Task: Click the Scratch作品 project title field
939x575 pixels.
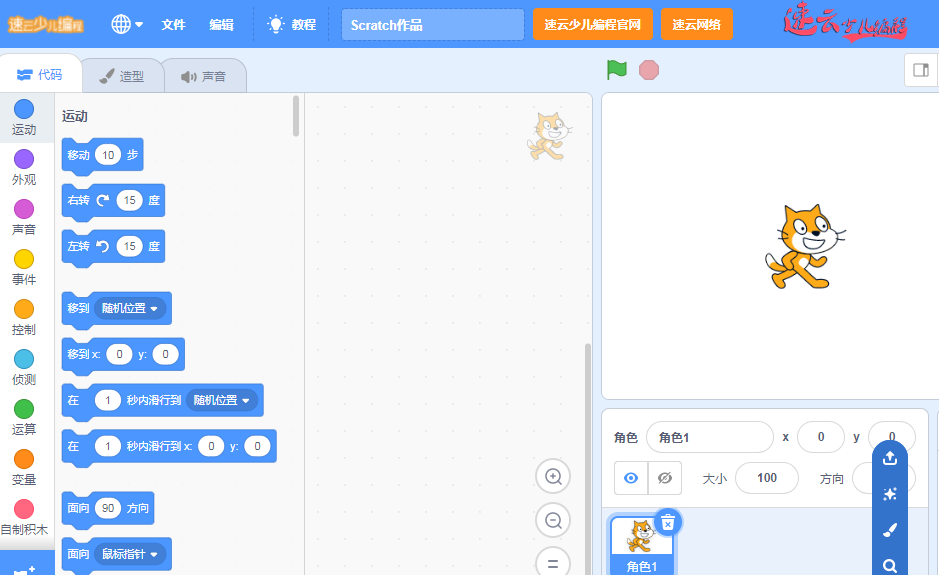Action: [432, 24]
